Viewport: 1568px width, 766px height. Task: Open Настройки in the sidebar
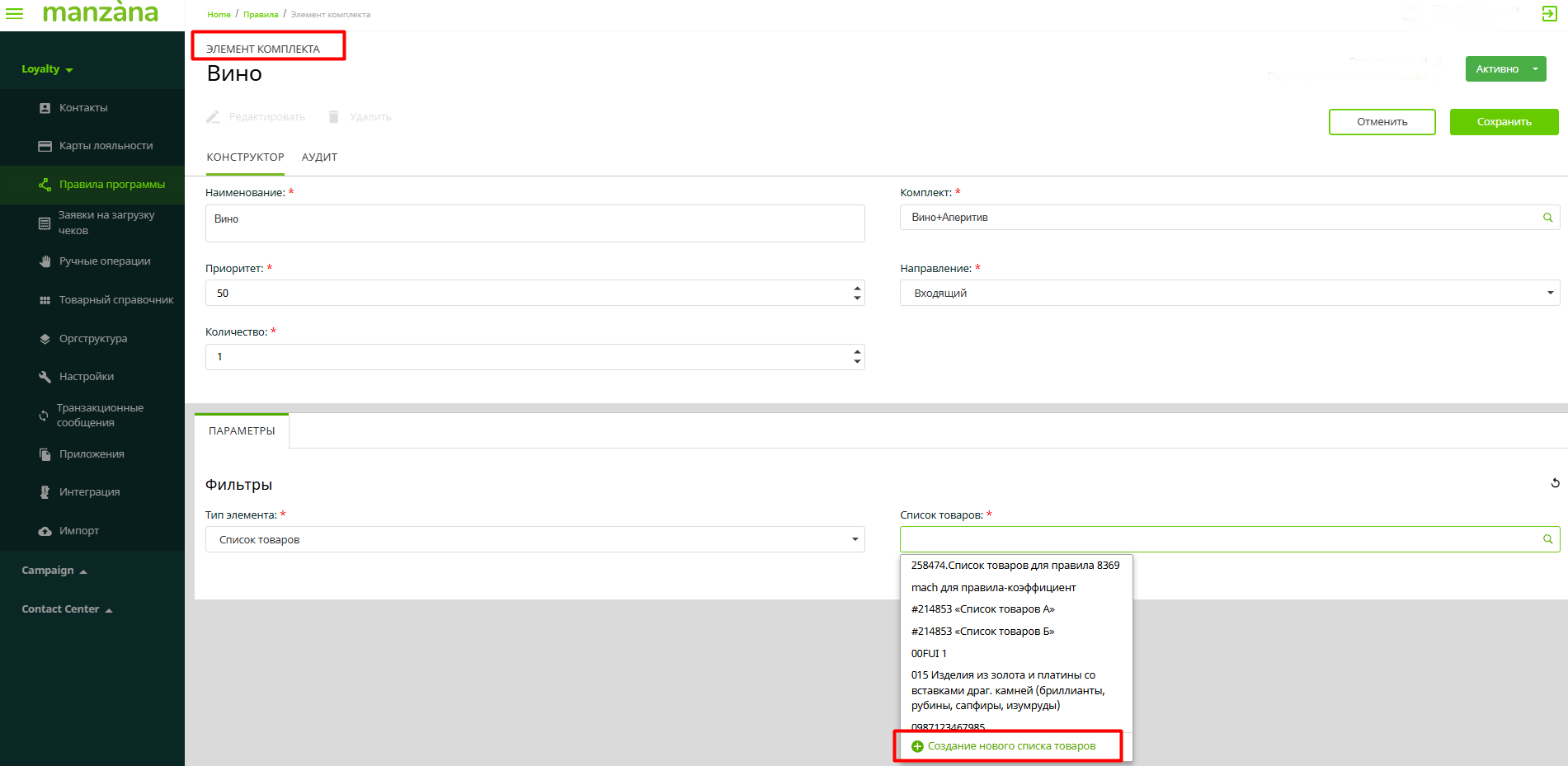[87, 377]
